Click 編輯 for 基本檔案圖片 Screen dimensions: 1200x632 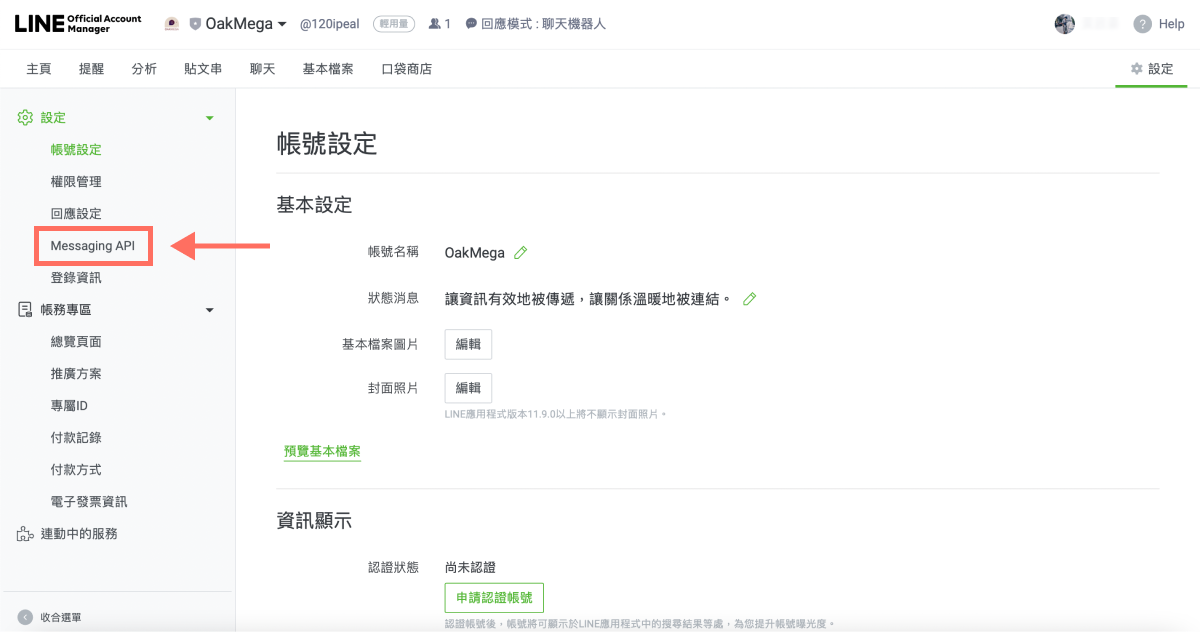[468, 344]
